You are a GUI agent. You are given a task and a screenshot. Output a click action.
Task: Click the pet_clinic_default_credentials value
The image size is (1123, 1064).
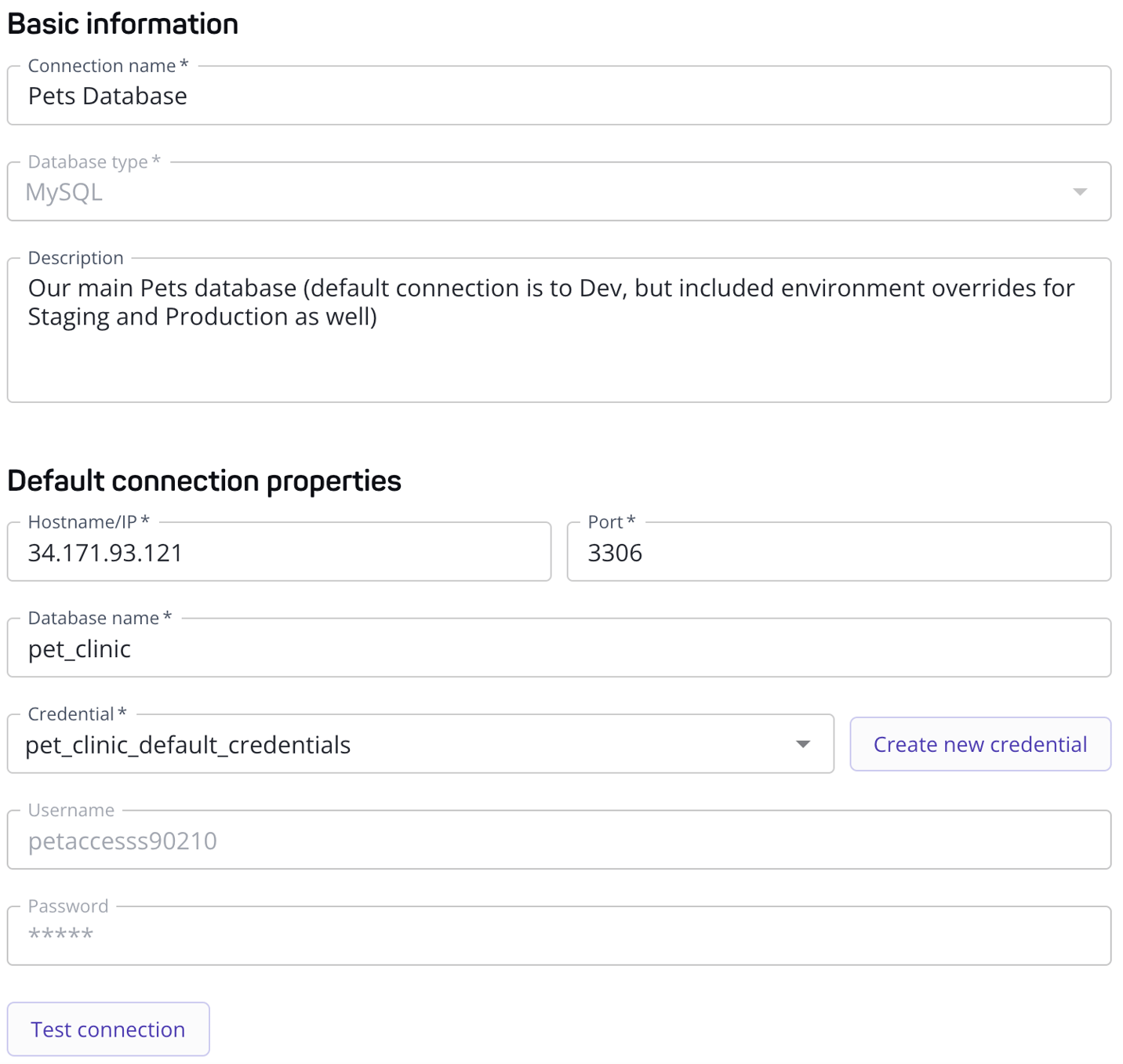188,743
